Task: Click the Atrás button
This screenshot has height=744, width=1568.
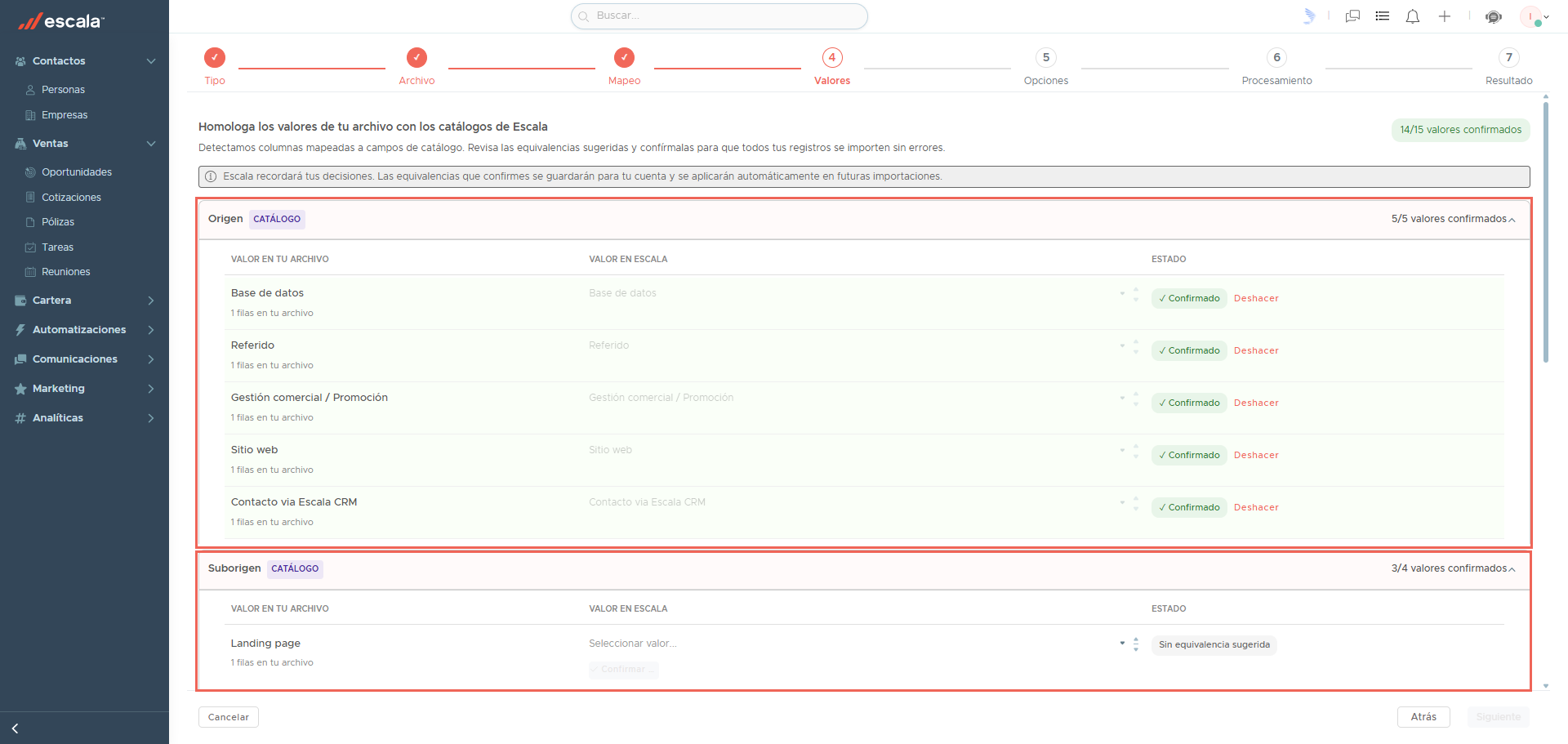Action: coord(1423,717)
